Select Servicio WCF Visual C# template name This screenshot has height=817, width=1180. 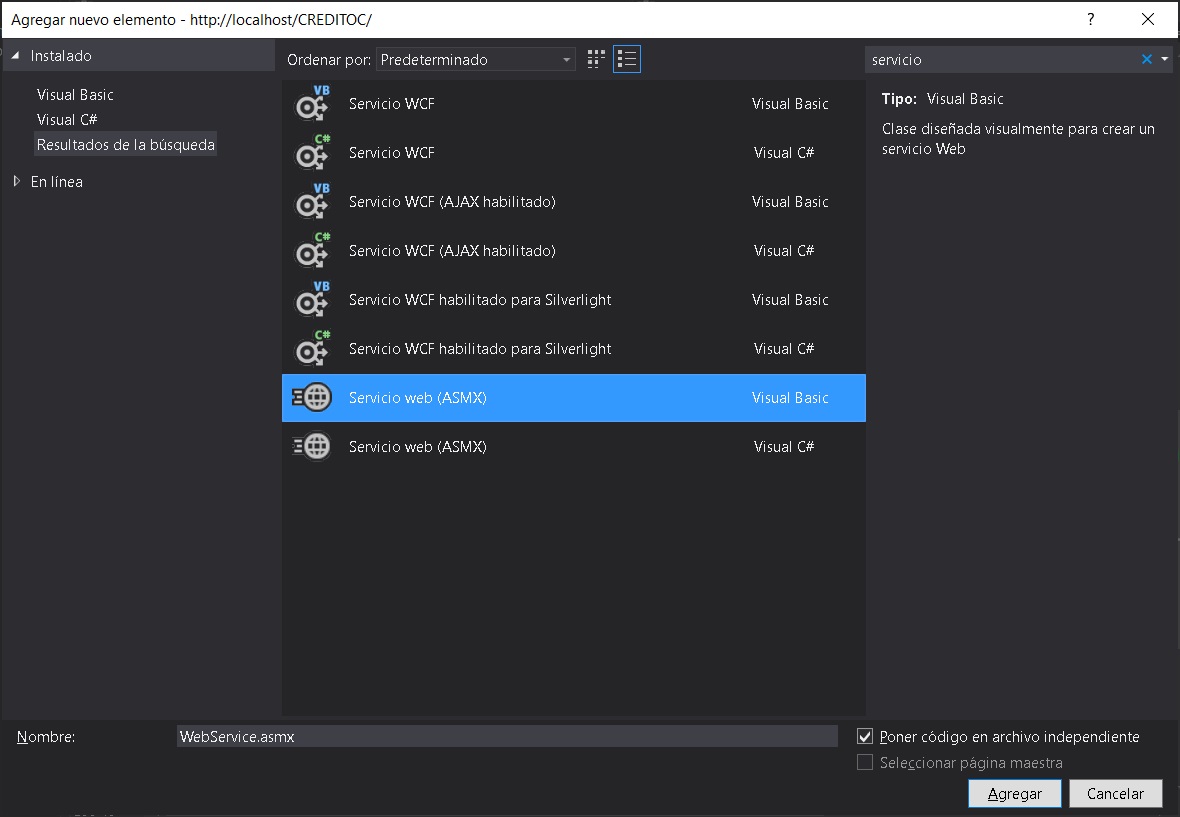coord(391,153)
